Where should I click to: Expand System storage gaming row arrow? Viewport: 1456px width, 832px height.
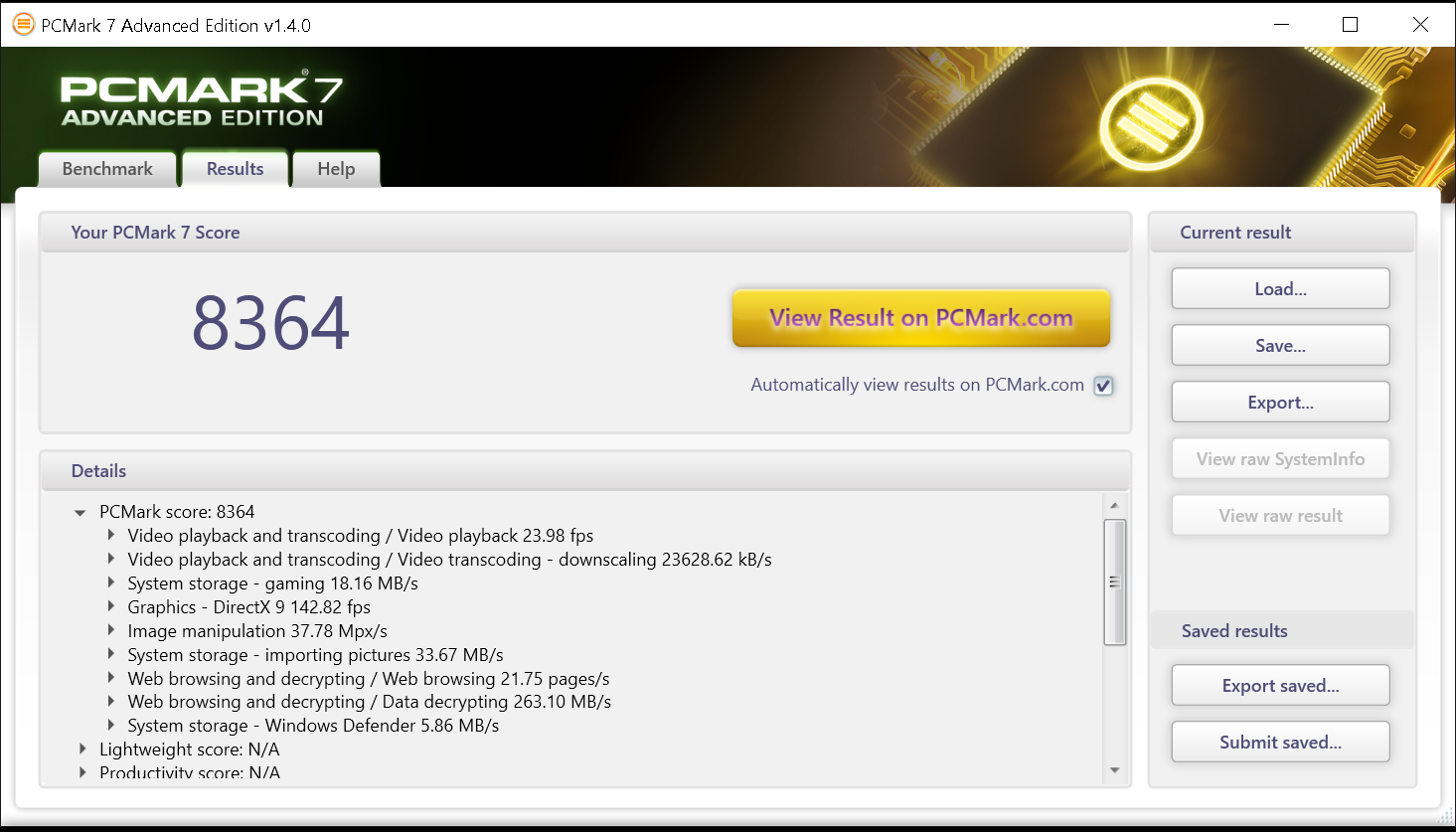pyautogui.click(x=111, y=582)
